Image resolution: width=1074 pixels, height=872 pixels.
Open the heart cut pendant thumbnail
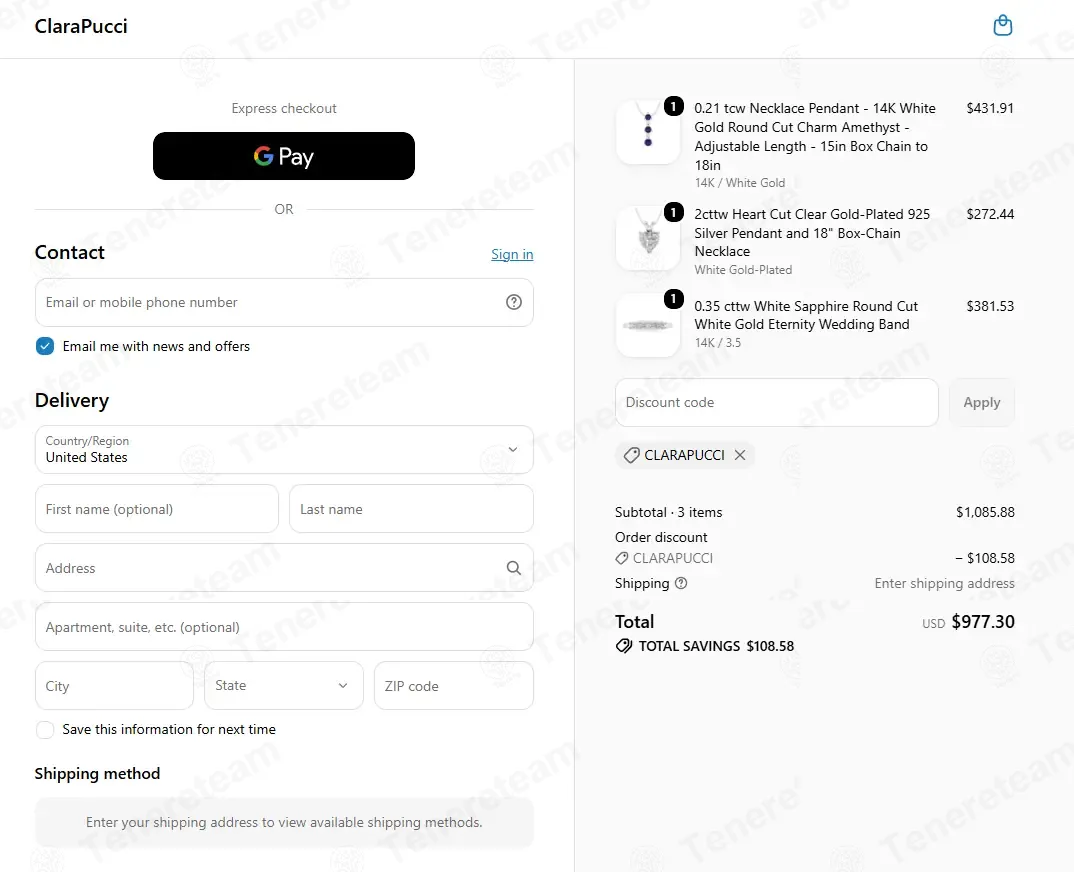(648, 238)
